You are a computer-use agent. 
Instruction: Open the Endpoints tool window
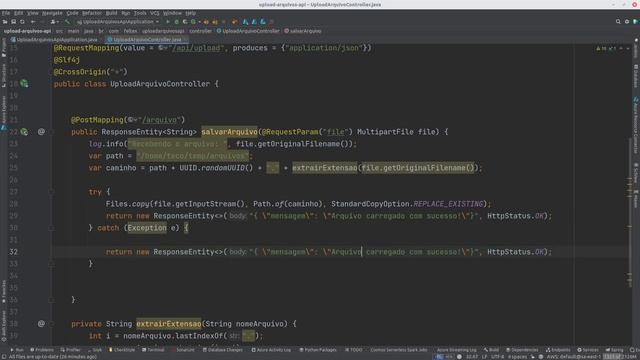558,350
